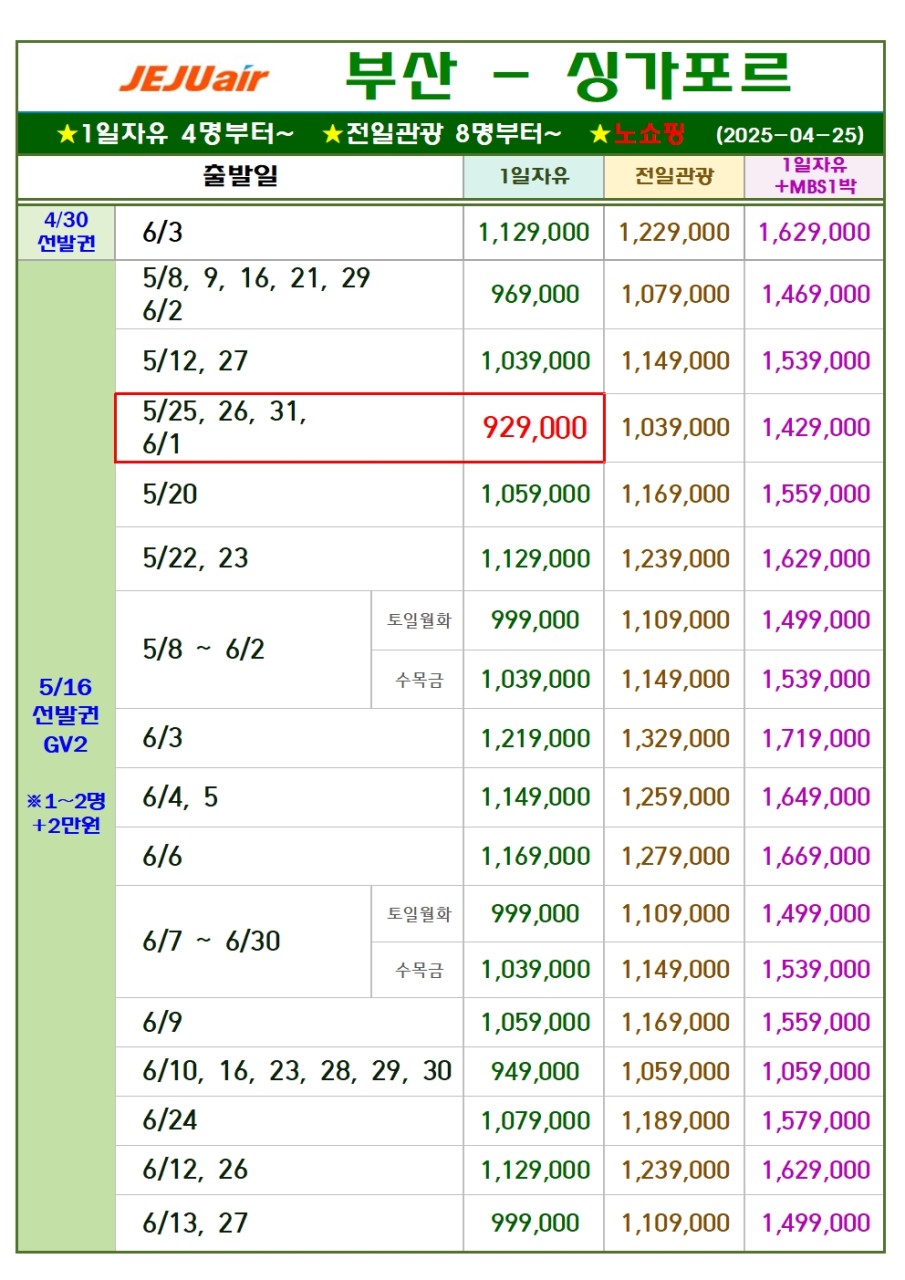Click 1,539,000 in the 5/12, 27 row

click(815, 361)
